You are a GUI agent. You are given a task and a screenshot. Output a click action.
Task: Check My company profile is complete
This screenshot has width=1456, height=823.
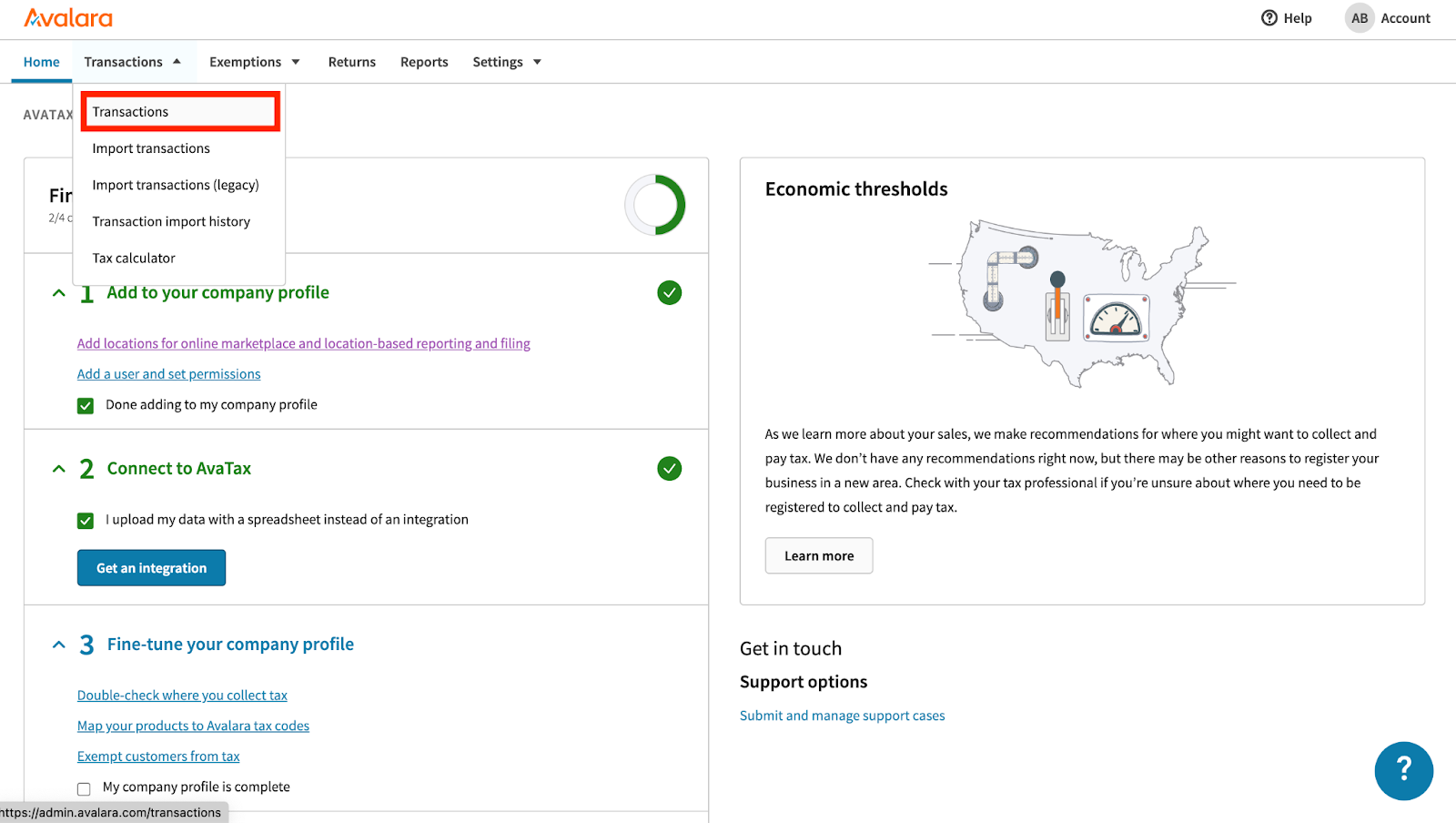pyautogui.click(x=84, y=788)
